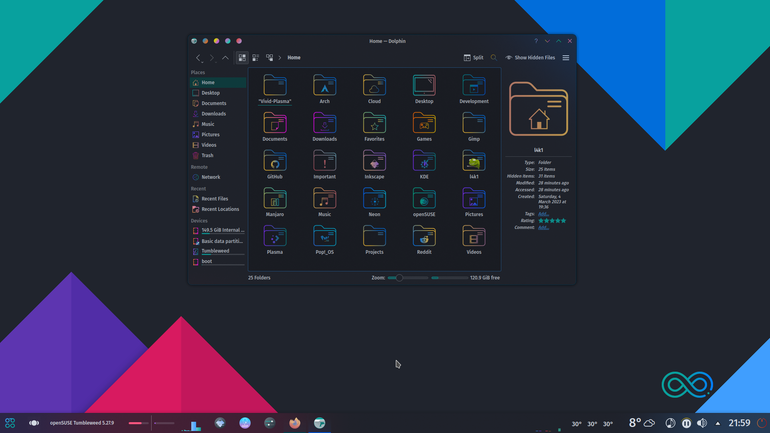Open Desktop in Places sidebar

(x=218, y=93)
